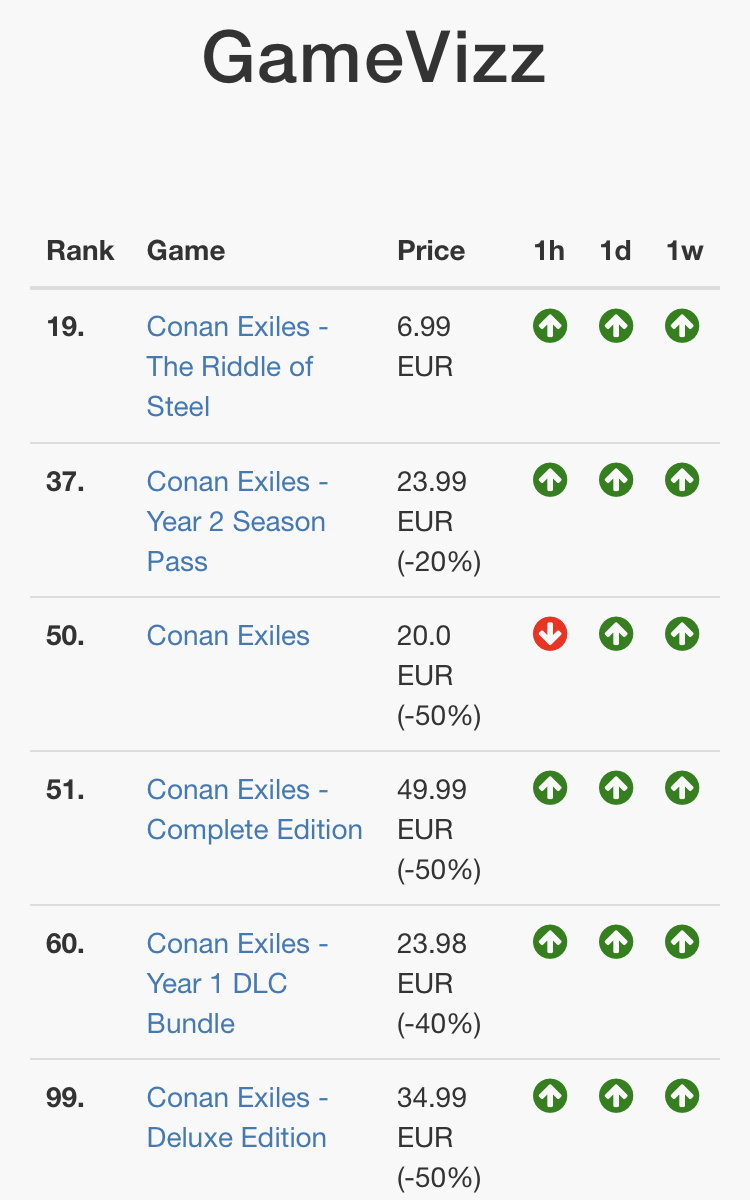Click 1h up arrow for Complete Edition
This screenshot has height=1200, width=750.
tap(550, 788)
